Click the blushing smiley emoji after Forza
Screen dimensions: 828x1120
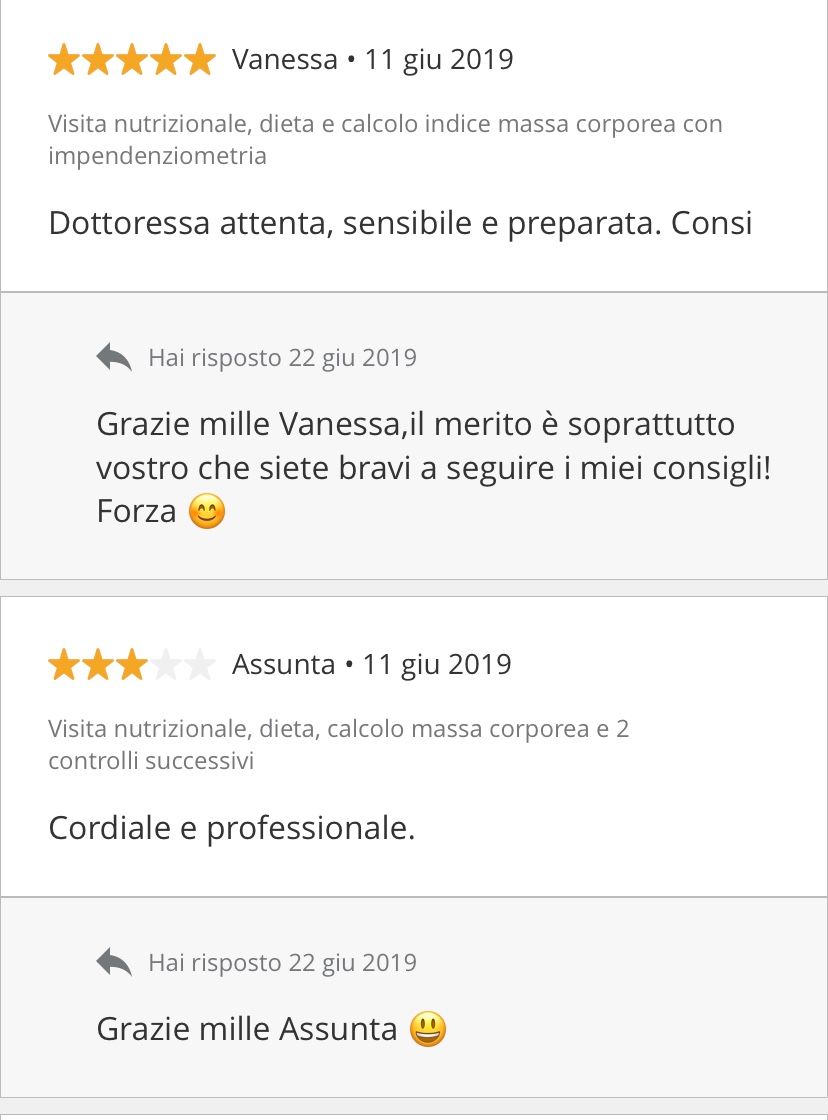click(207, 512)
